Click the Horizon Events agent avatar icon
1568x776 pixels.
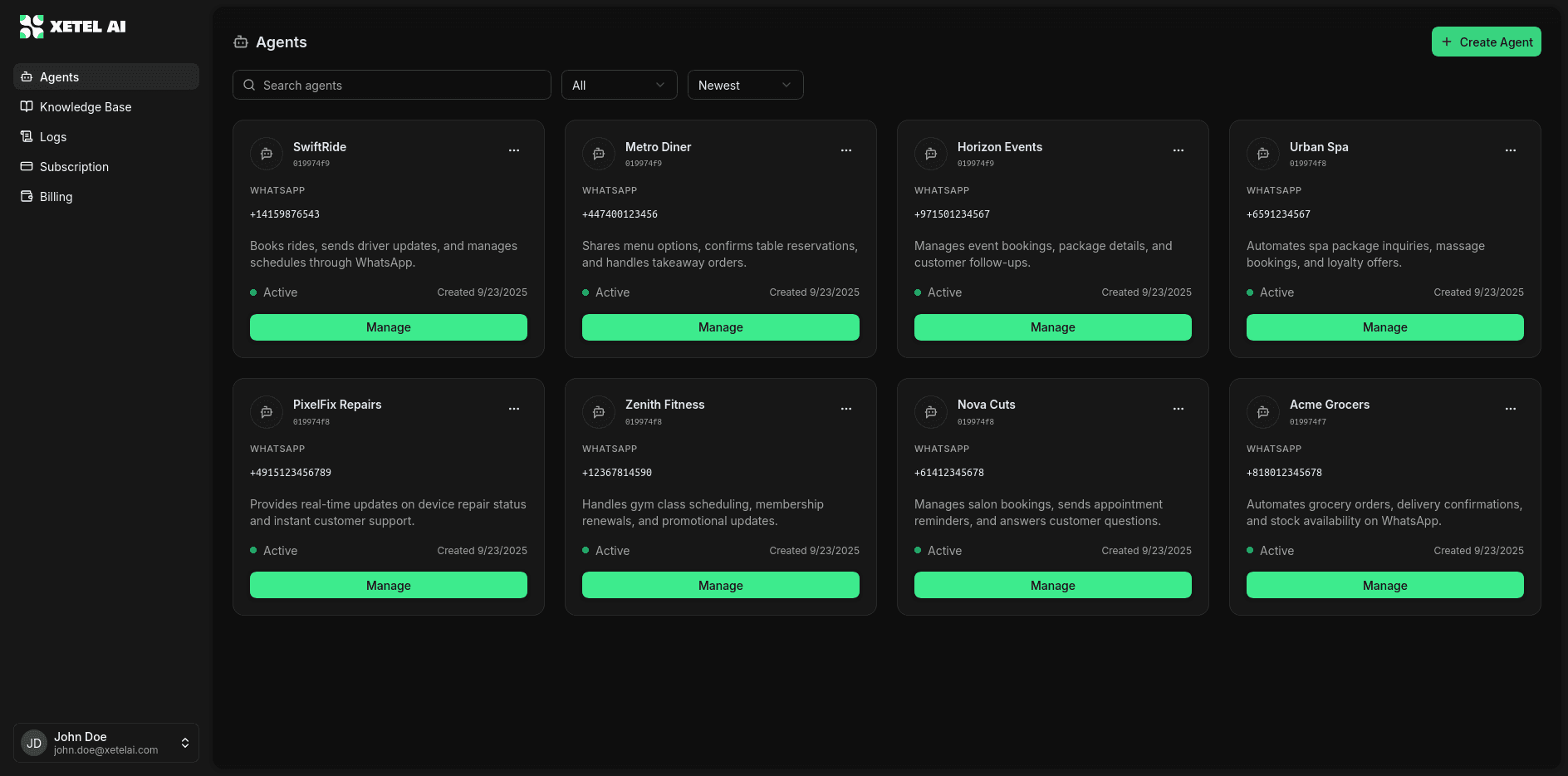point(931,154)
